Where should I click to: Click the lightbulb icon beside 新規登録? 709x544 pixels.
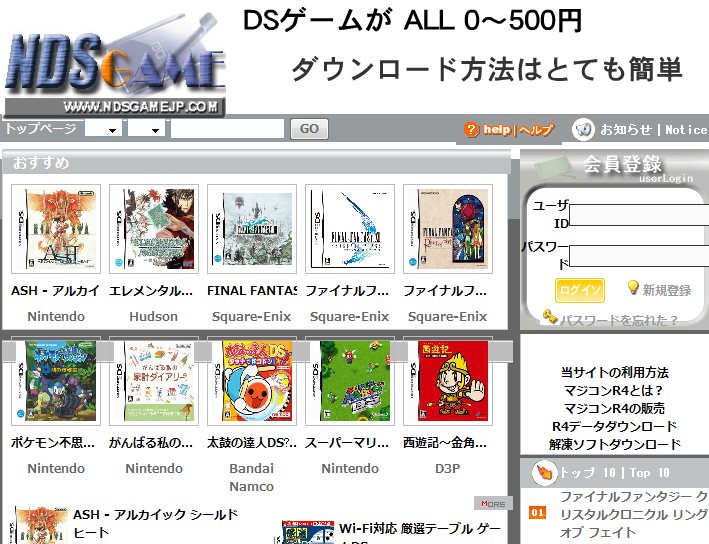633,288
